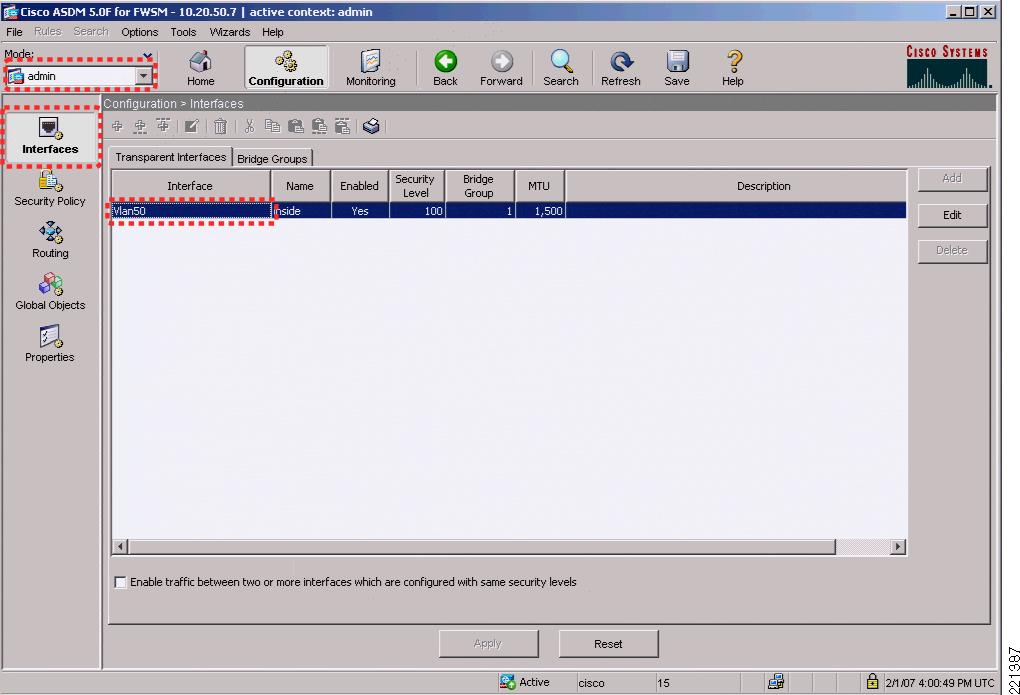Open the Help menu in menu bar
The image size is (1020, 695).
point(273,32)
